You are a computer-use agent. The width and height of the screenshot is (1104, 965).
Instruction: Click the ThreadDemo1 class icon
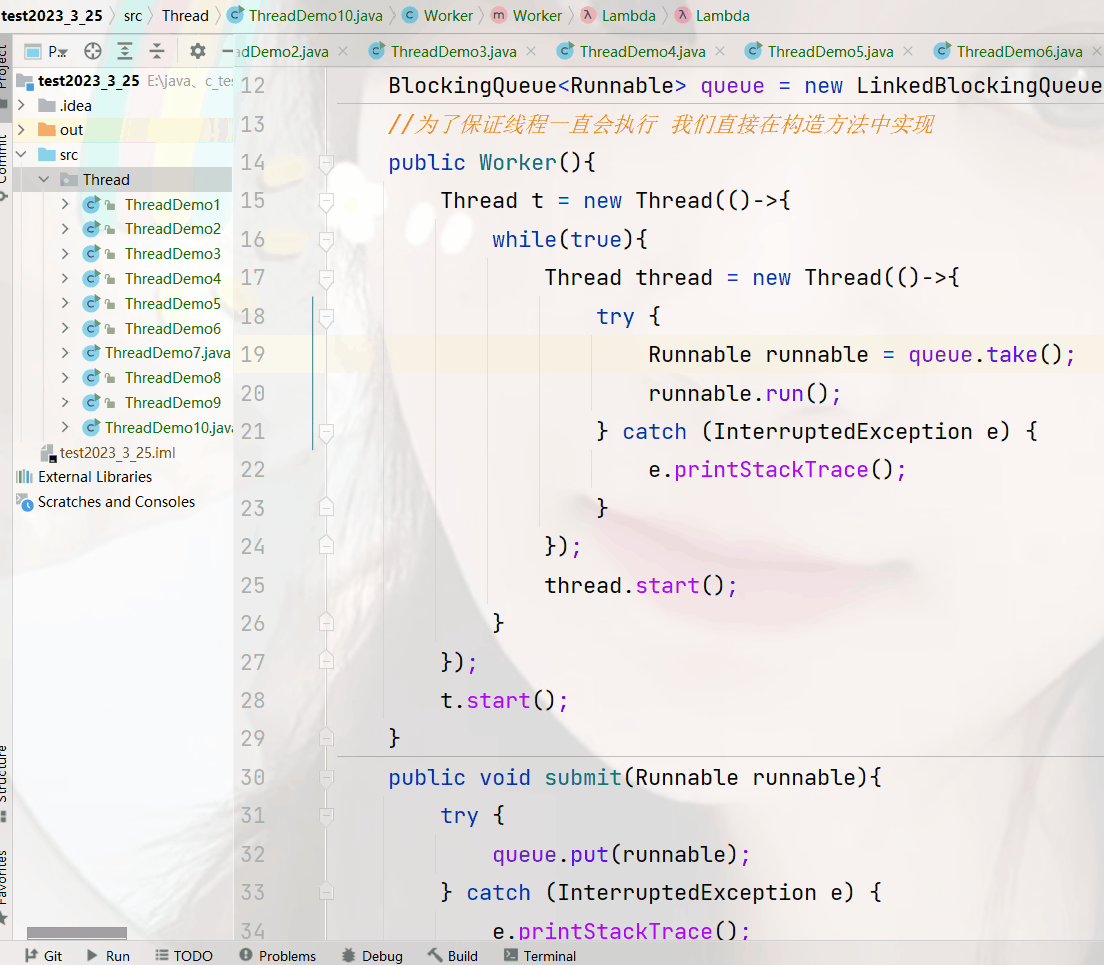point(91,204)
